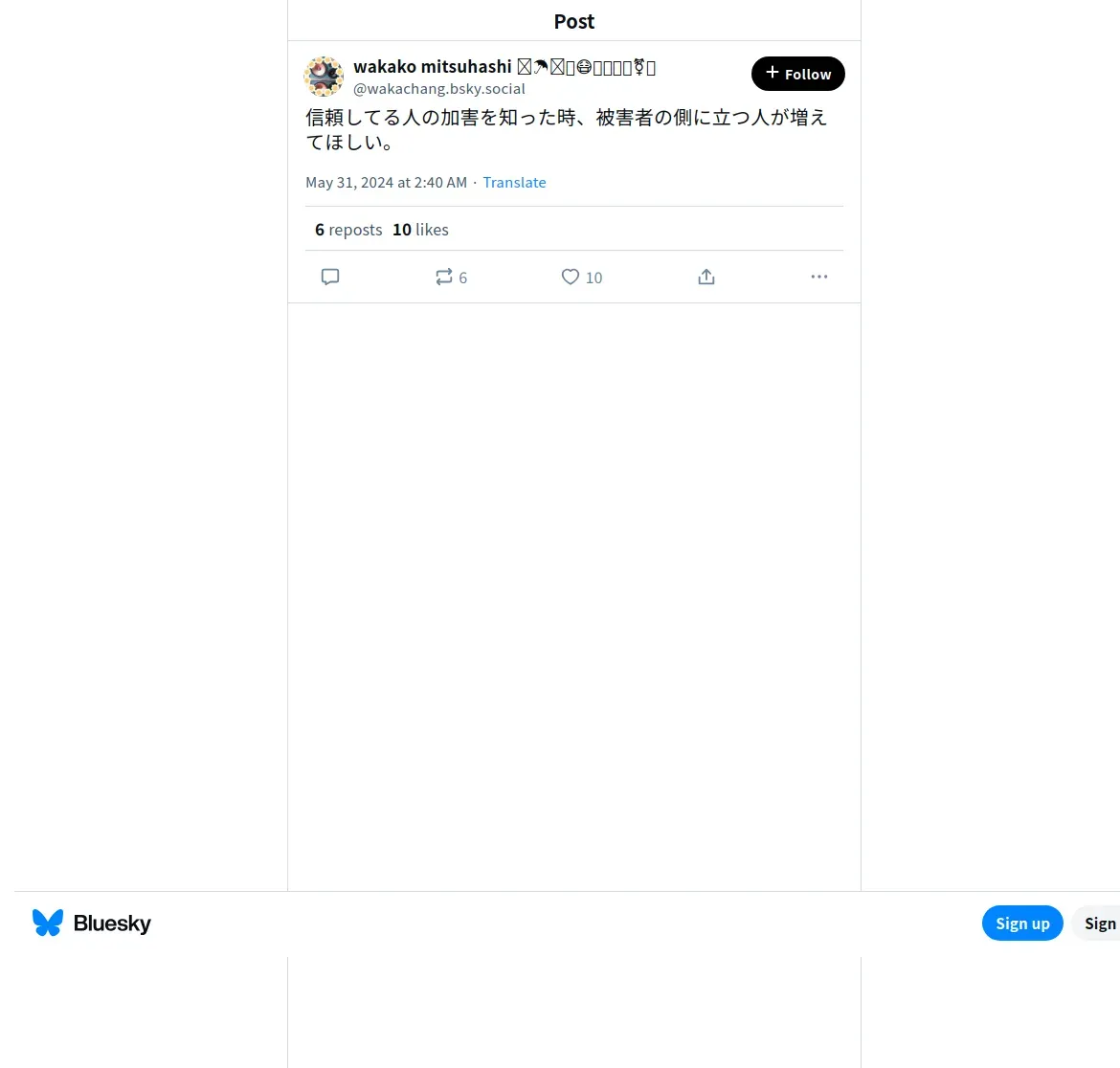Like the post with the heart icon
Screen dimensions: 1120x1068
point(570,277)
